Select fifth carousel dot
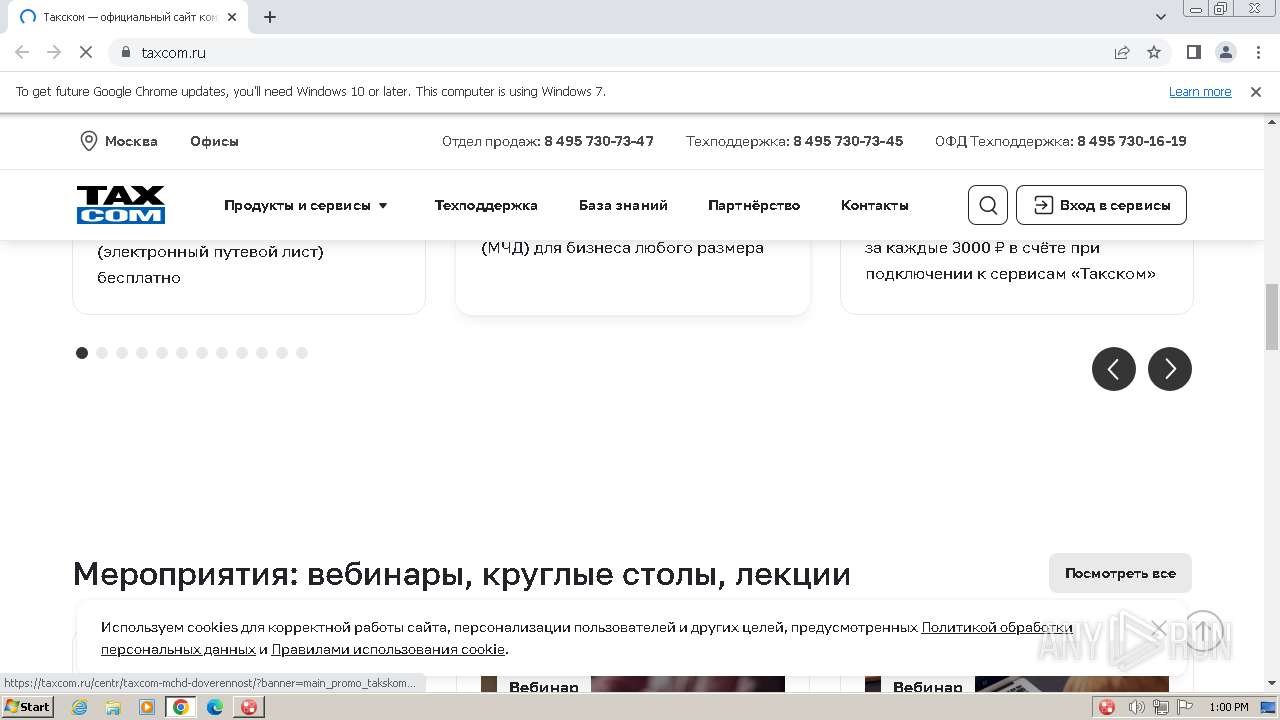The width and height of the screenshot is (1280, 720). [162, 353]
